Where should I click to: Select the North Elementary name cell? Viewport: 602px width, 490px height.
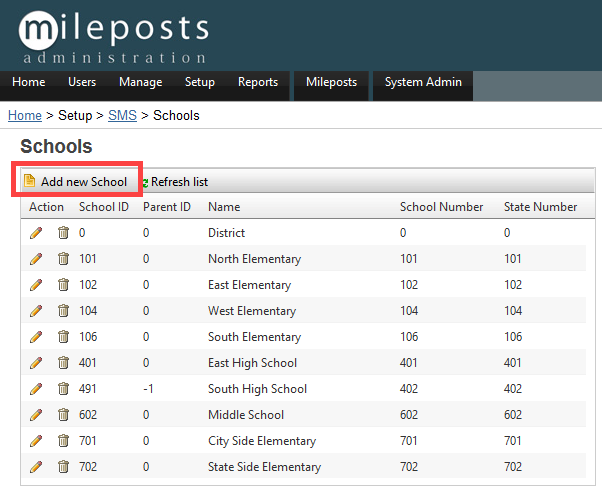[254, 259]
